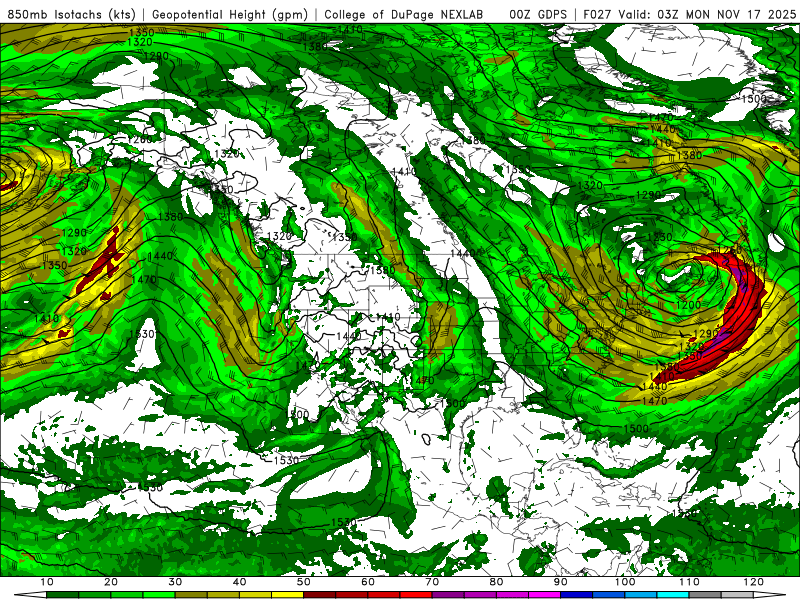Click the '40' color scale label
800x600 pixels.
click(239, 582)
